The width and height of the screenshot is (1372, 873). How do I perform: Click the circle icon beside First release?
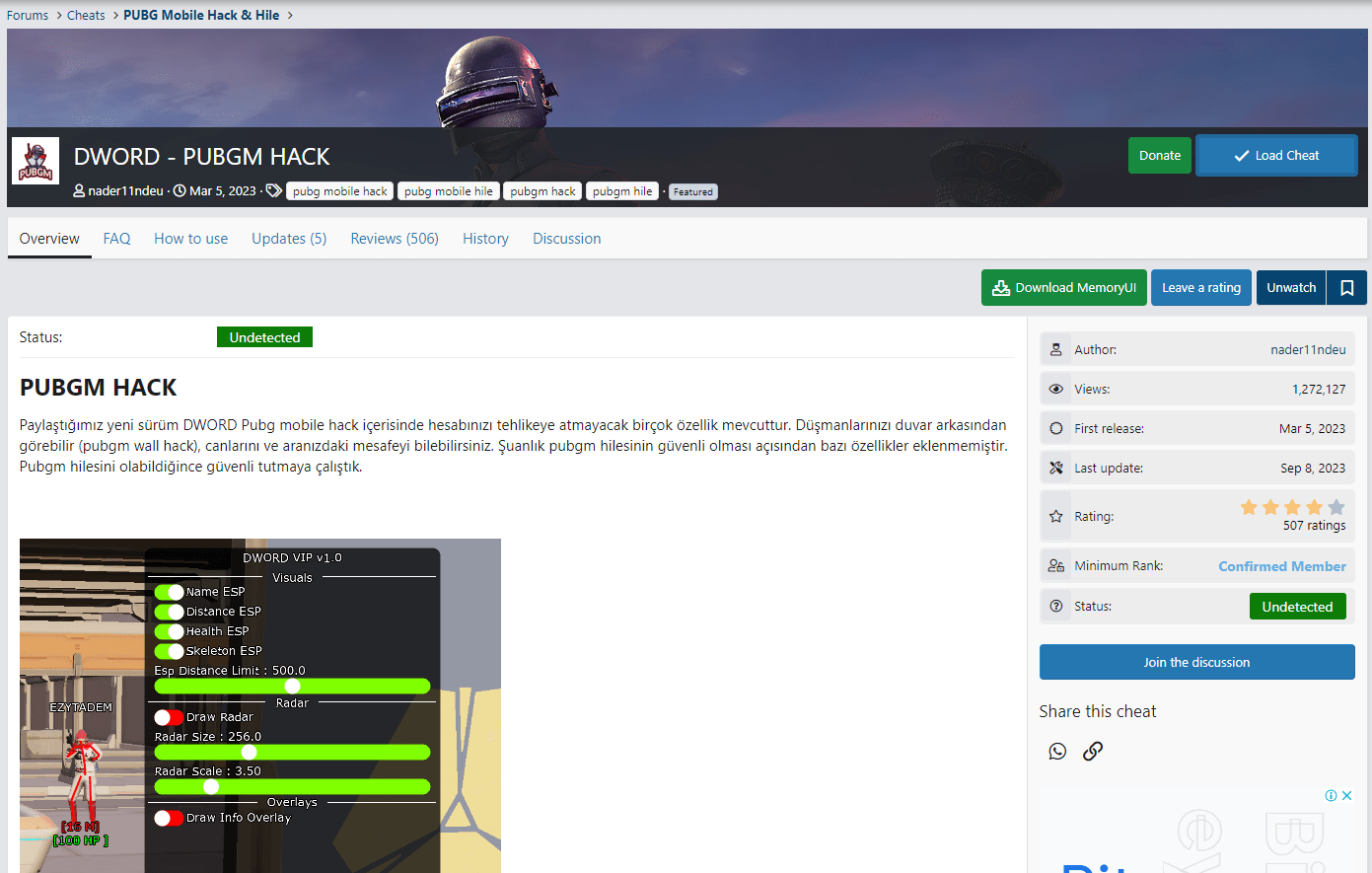(1056, 428)
